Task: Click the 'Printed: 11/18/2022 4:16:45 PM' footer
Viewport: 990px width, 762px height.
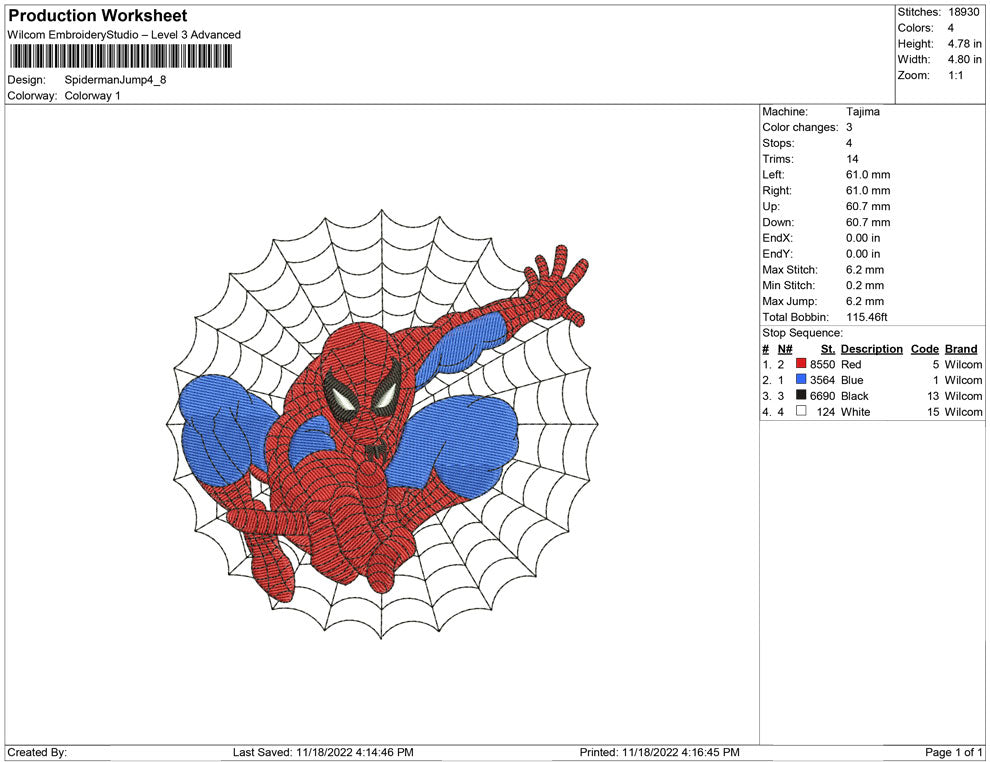Action: tap(659, 752)
